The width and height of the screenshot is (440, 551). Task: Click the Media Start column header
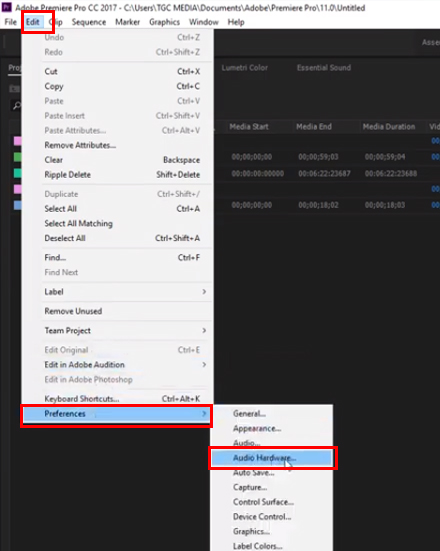tap(249, 127)
